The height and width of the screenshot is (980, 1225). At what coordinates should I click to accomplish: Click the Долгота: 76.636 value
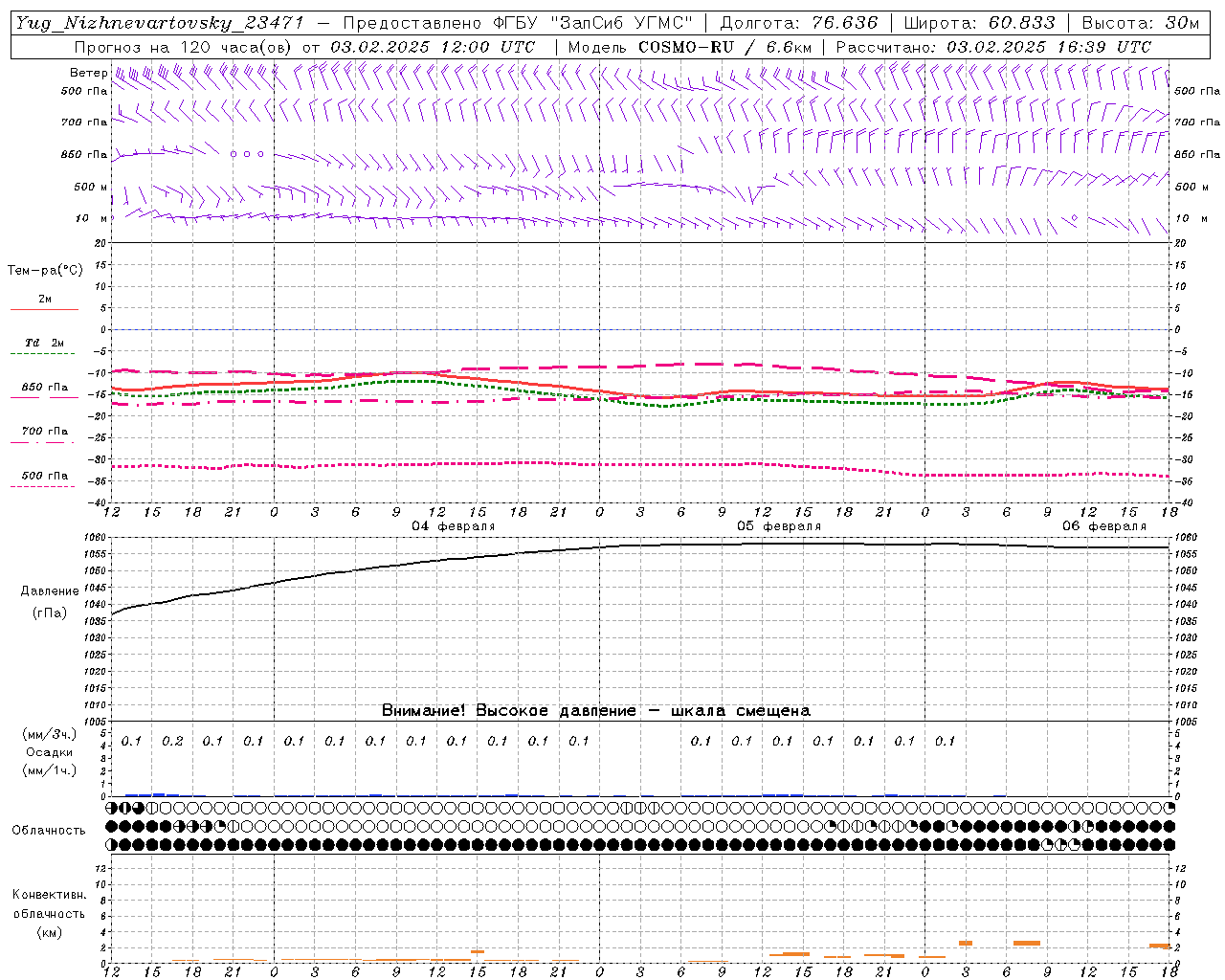coord(798,23)
